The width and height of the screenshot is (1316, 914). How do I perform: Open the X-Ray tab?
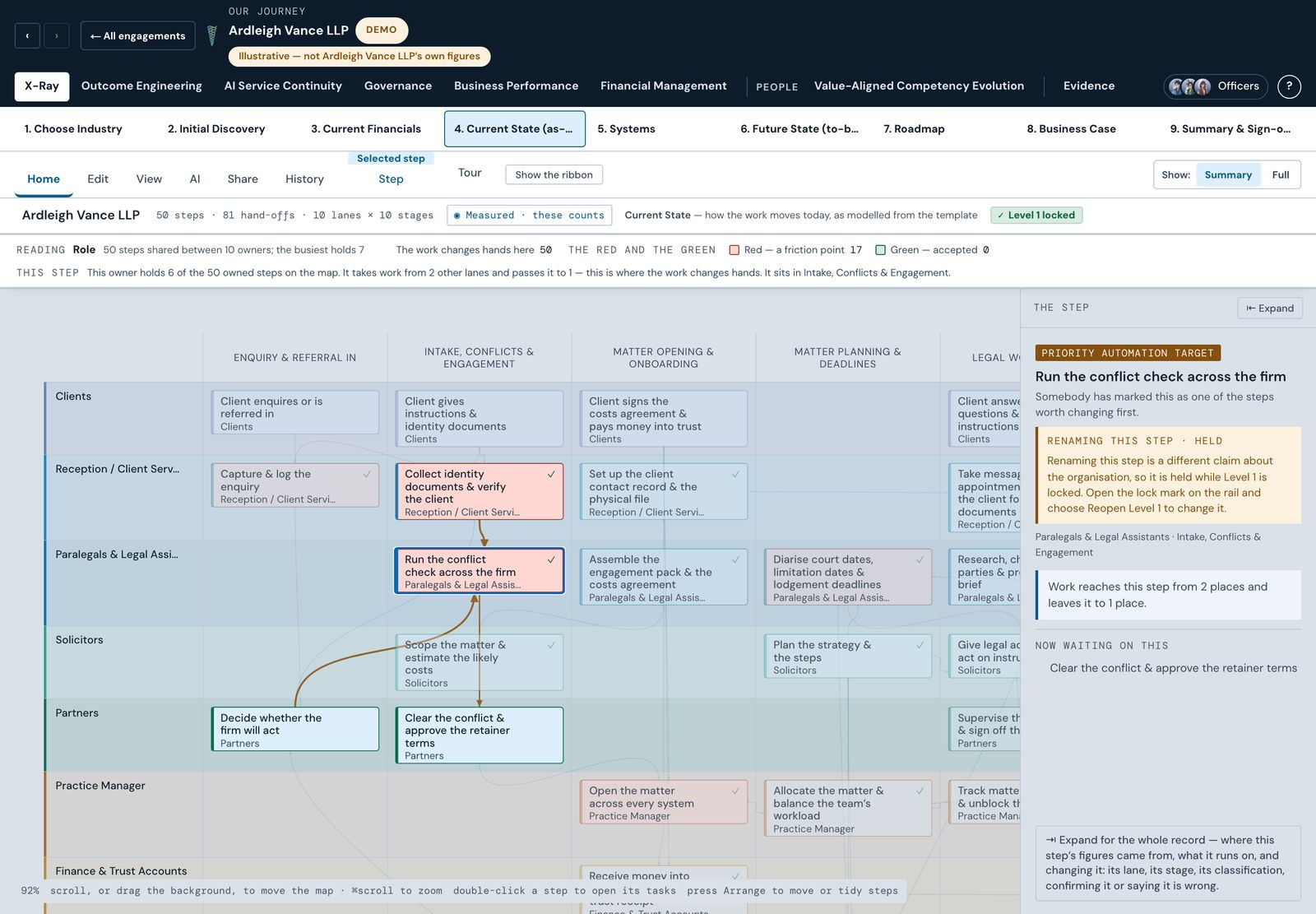[x=42, y=86]
